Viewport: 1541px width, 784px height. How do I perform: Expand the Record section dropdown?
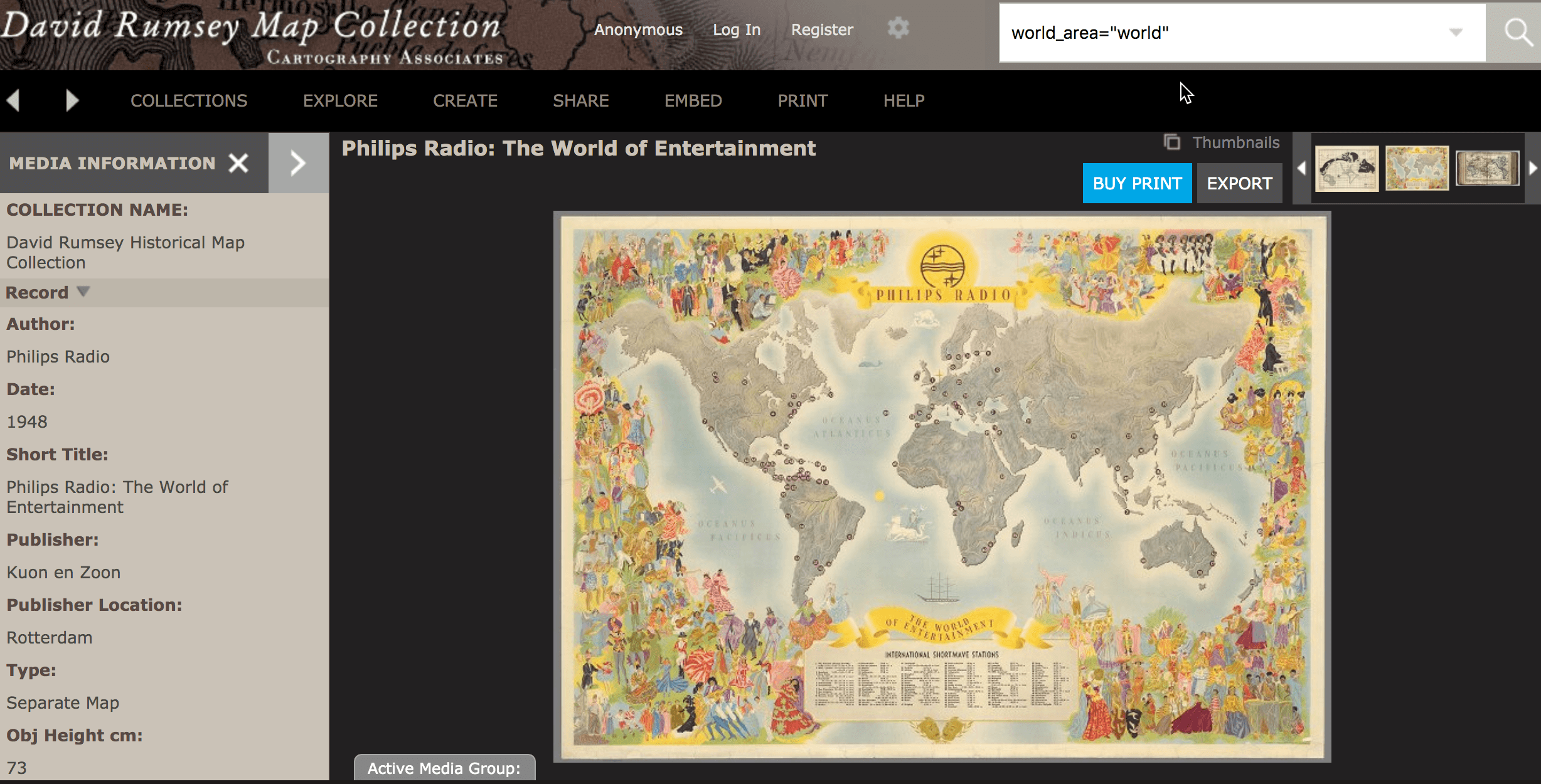(x=83, y=292)
